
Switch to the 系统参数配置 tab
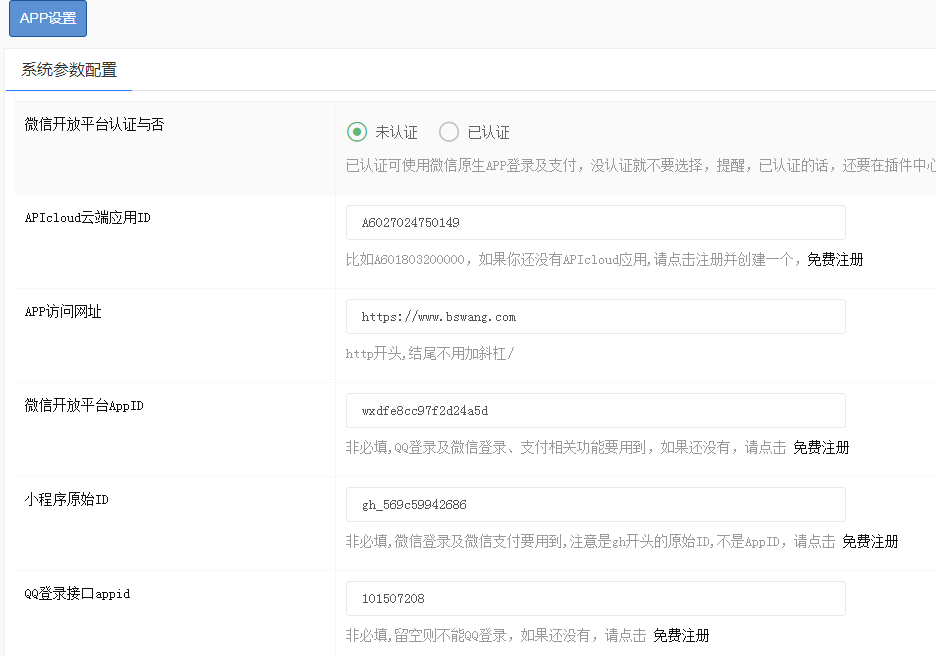tap(69, 70)
